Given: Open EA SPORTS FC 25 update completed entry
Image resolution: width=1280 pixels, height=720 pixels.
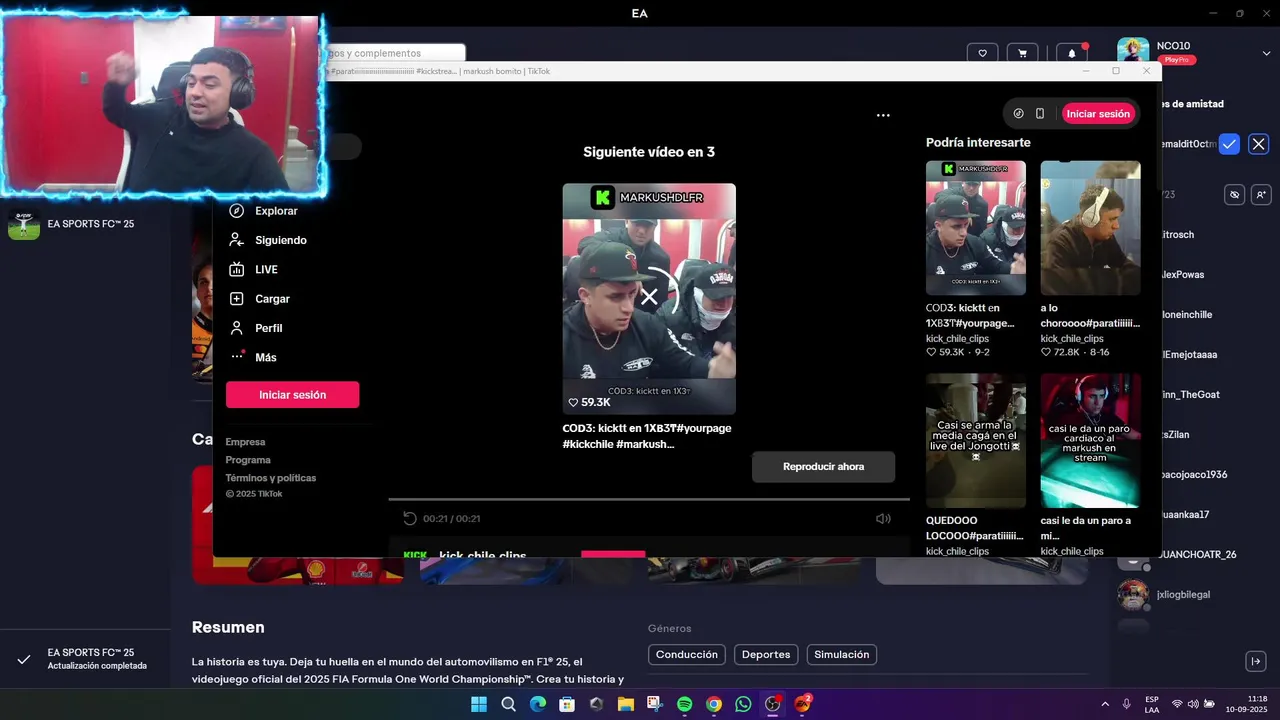Looking at the screenshot, I should pyautogui.click(x=84, y=659).
